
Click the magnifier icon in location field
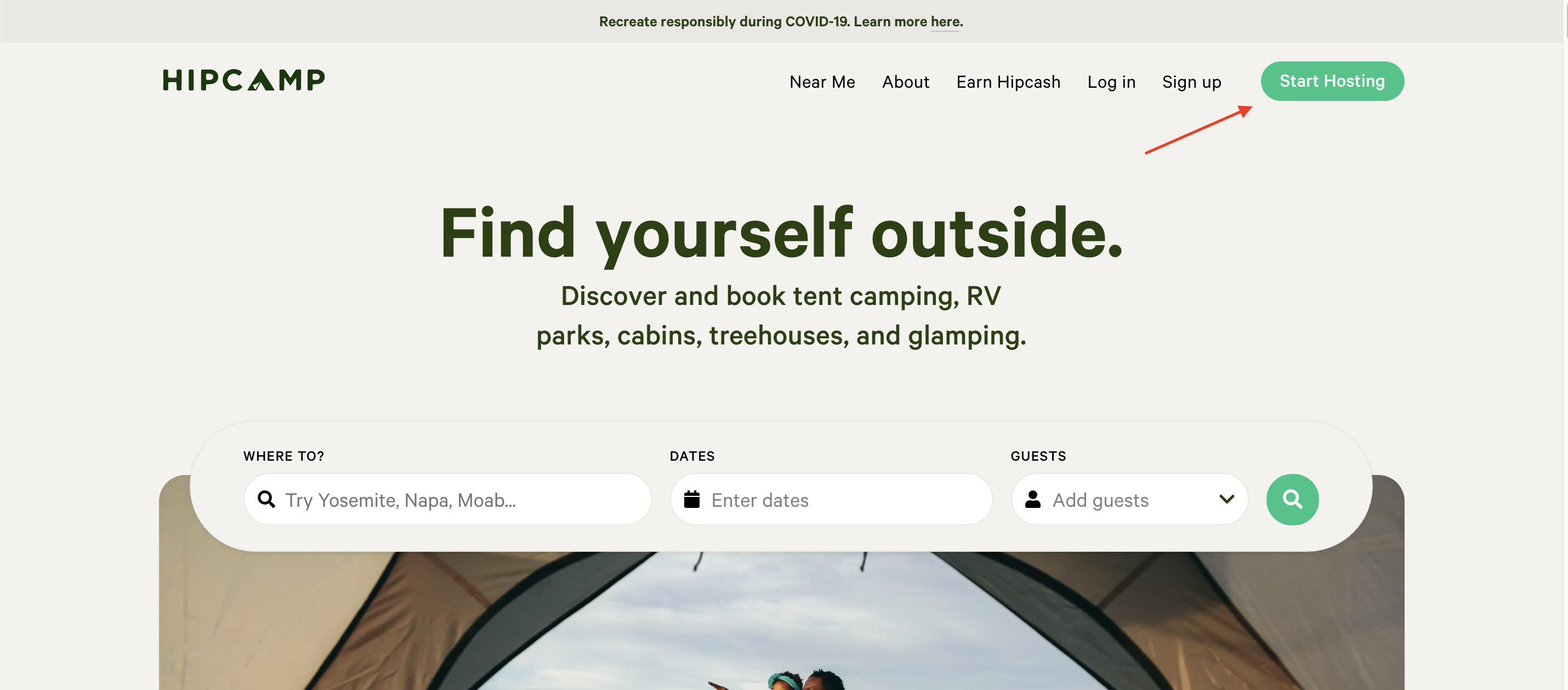[x=266, y=499]
